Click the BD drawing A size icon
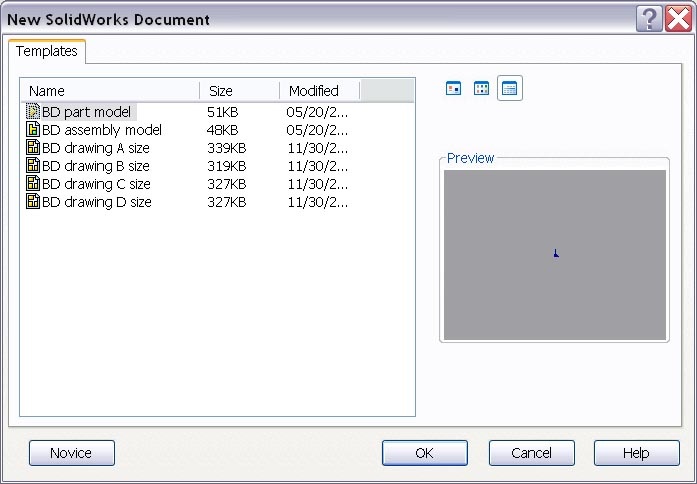Screen dimensions: 697x484 click(33, 148)
